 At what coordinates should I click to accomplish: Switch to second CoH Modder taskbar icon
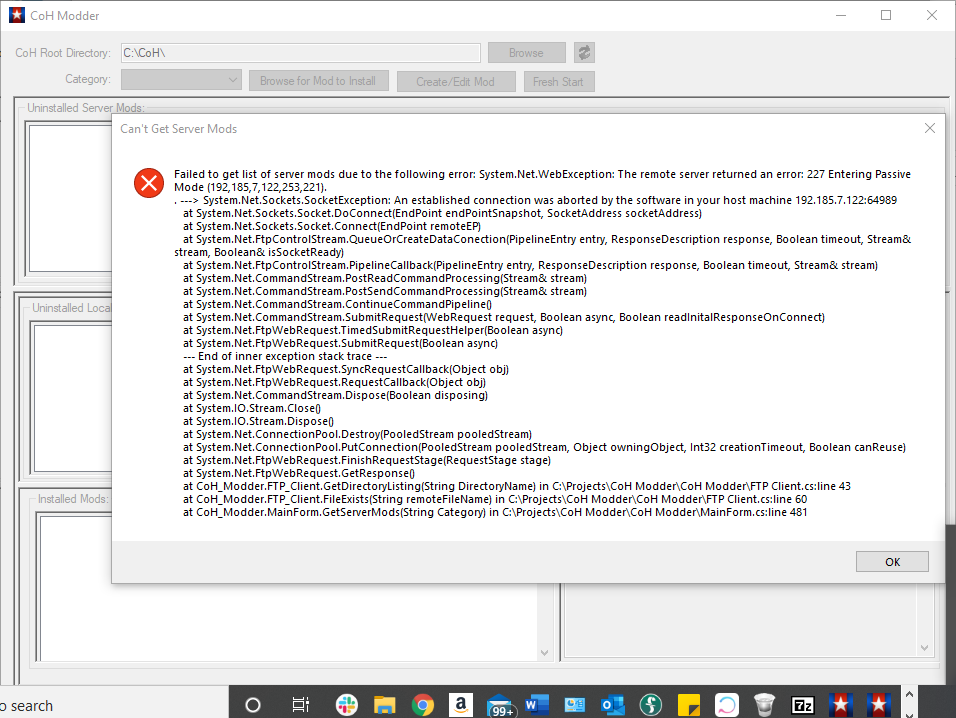point(879,705)
